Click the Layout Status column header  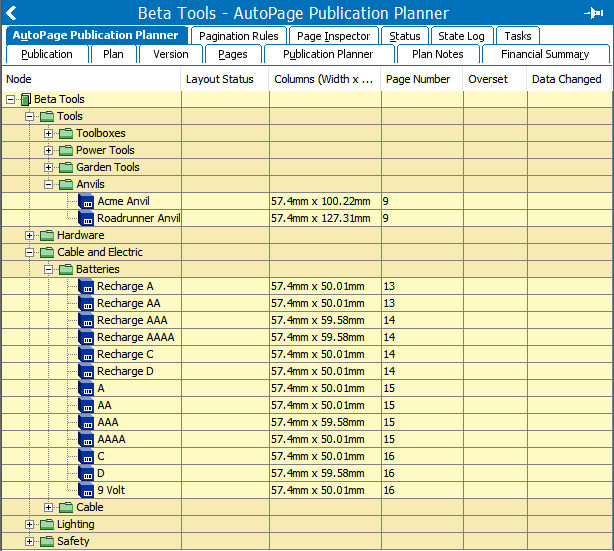(225, 79)
